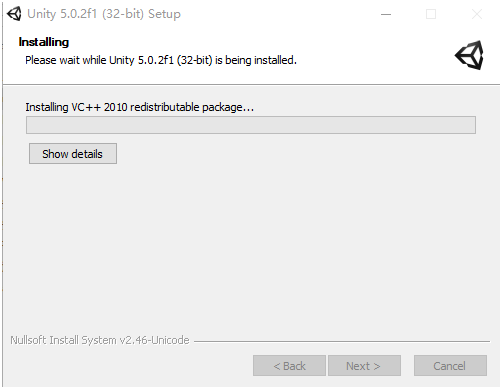The width and height of the screenshot is (502, 389).
Task: Click the separator line beside Nullsoft label
Action: [x=342, y=341]
